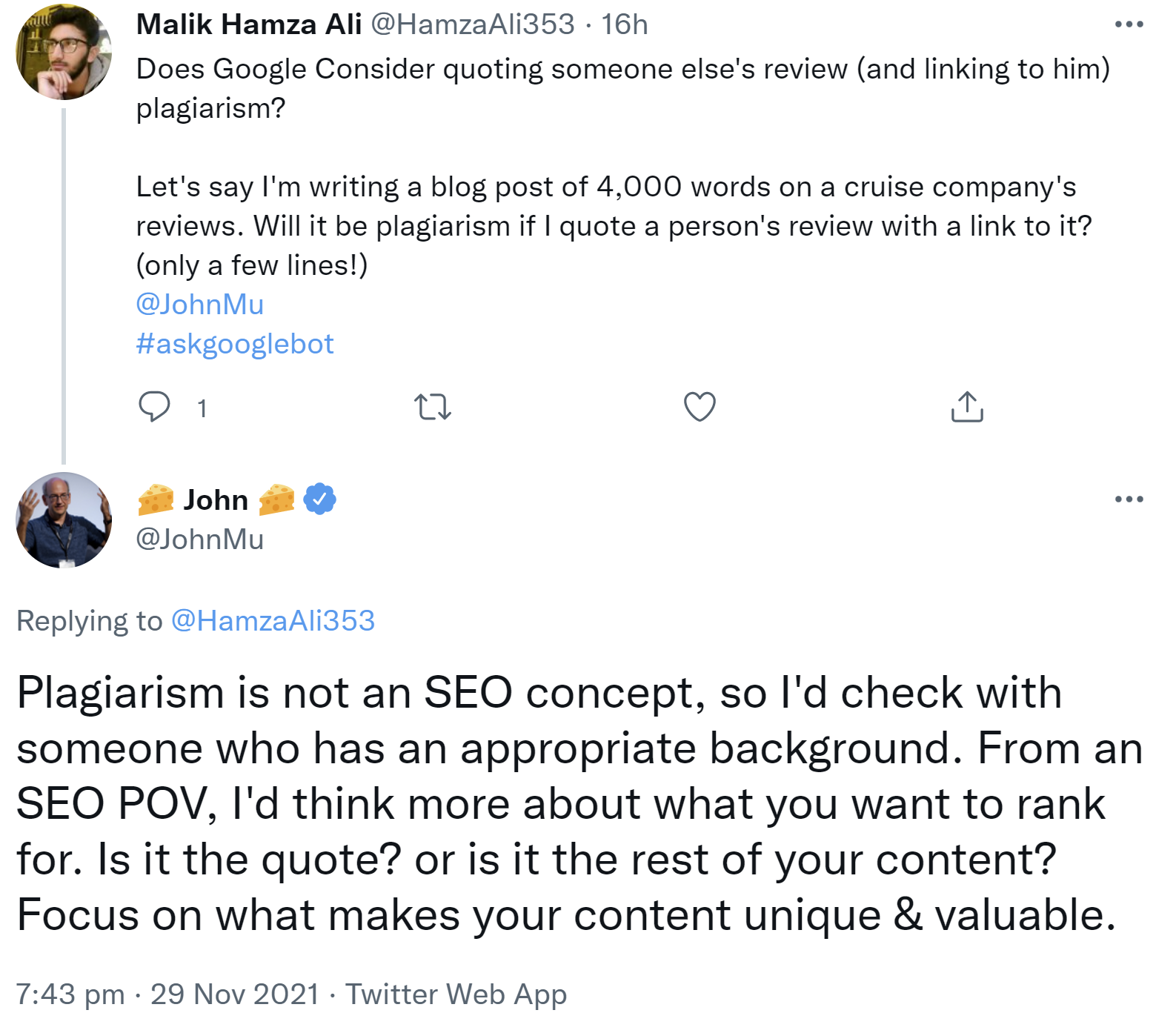
Task: Open Malik Hamza Ali's profile picture
Action: click(63, 52)
